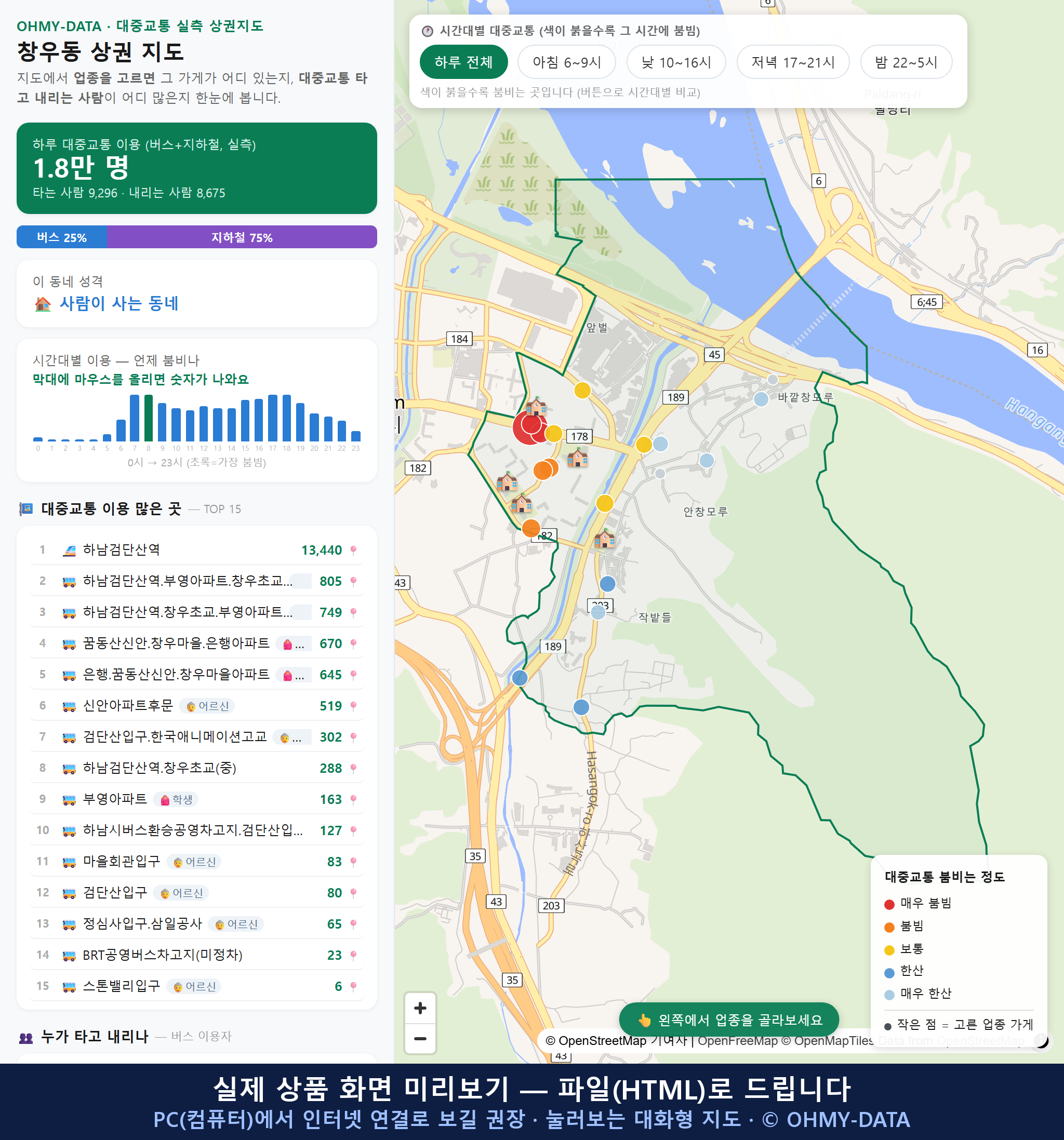Screen dimensions: 1064x1140
Task: Click the 사람이 사는 동네 neighborhood label
Action: coord(119,303)
